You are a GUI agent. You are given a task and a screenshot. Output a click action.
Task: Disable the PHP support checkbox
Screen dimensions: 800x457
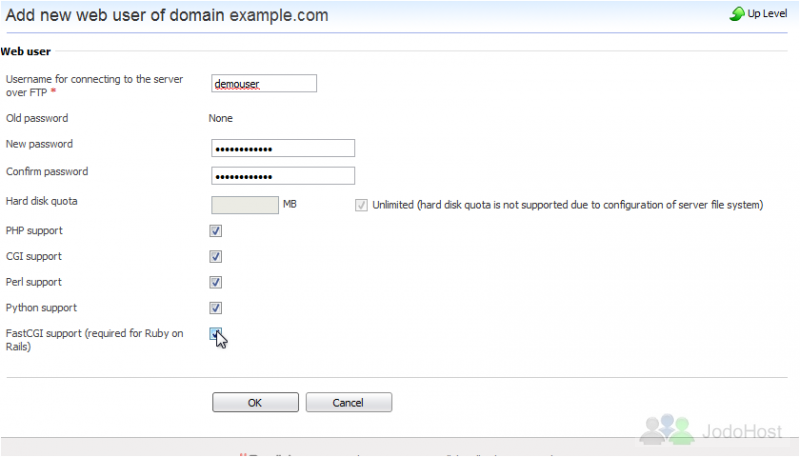[x=215, y=231]
